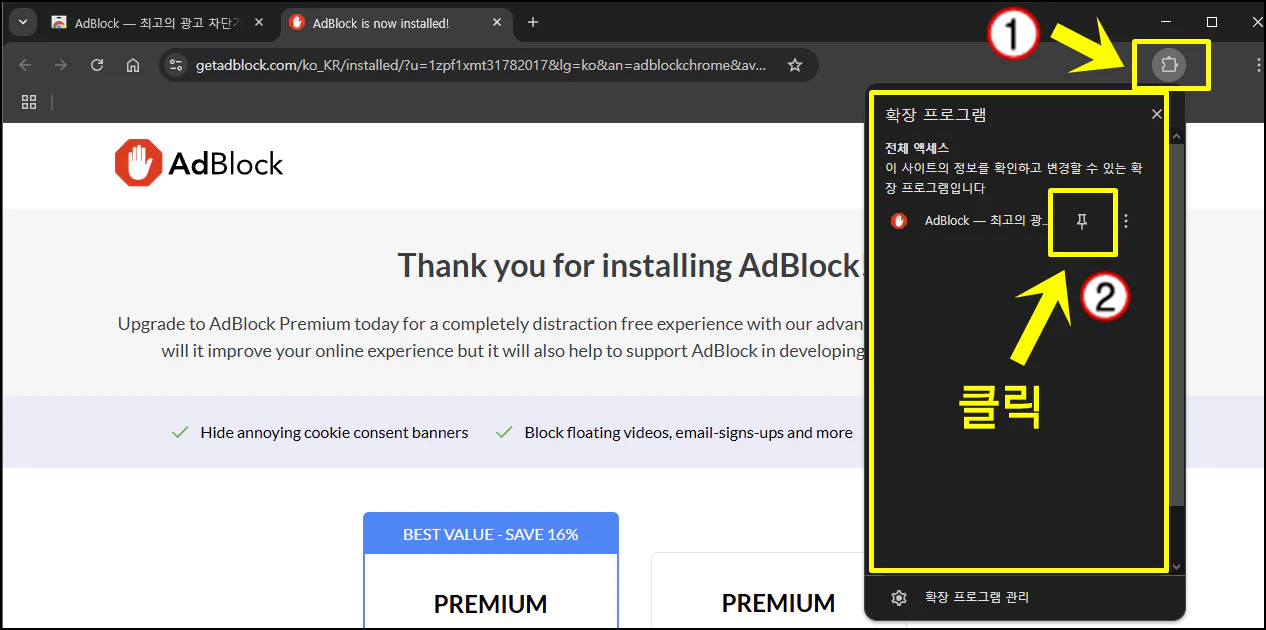Close the 확장 프로그램 popup
The width and height of the screenshot is (1266, 630).
tap(1156, 115)
